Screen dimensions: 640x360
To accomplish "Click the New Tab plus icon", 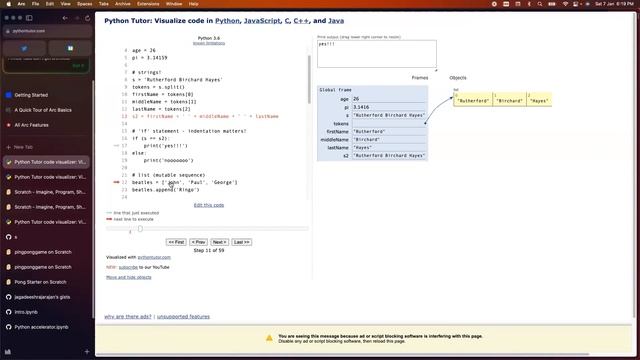I will [x=9, y=147].
